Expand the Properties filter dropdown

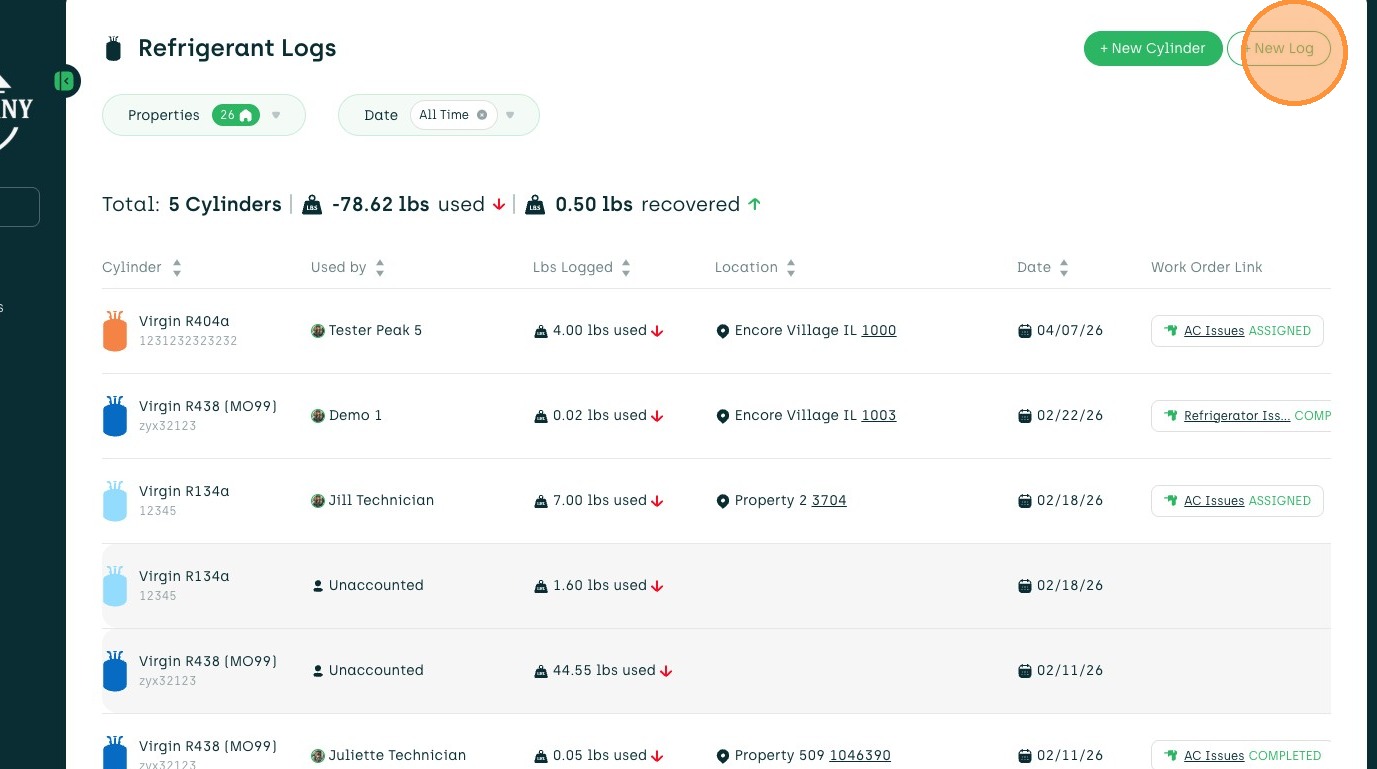coord(276,115)
